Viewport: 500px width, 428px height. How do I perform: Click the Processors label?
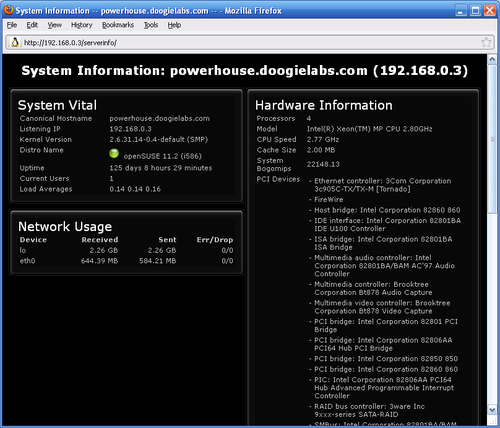coord(276,119)
